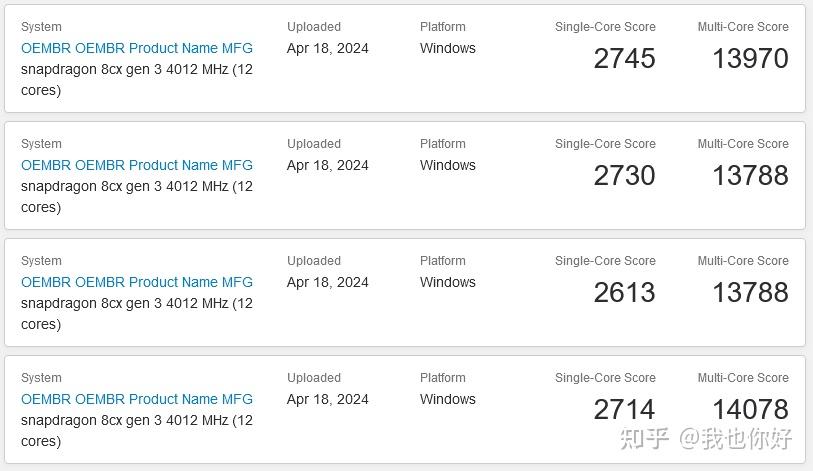Click the Zhihu watermark text
The width and height of the screenshot is (813, 471).
(x=706, y=438)
